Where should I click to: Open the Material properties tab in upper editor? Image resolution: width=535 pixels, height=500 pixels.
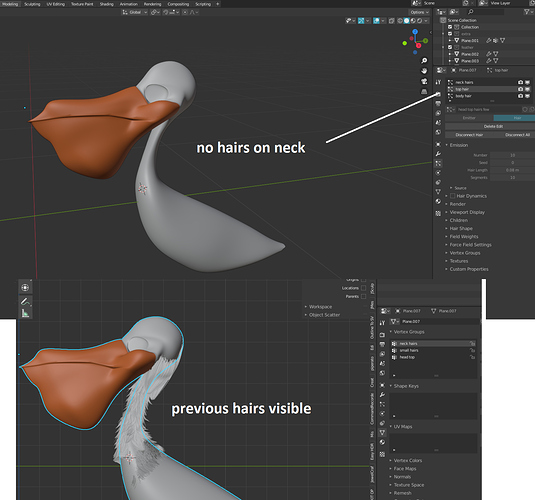click(438, 201)
